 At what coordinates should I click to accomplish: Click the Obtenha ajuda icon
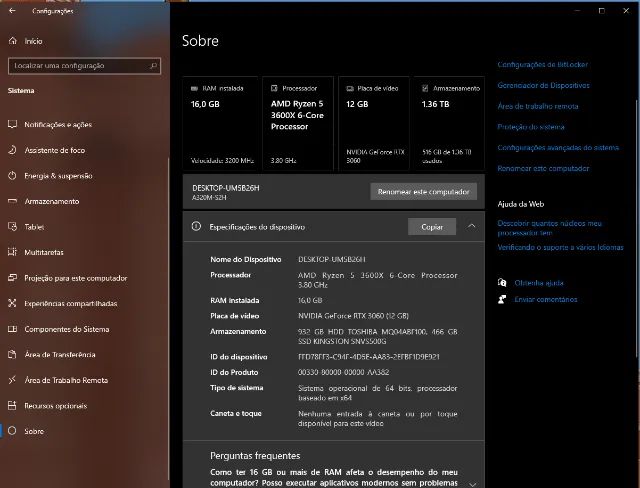[x=502, y=282]
